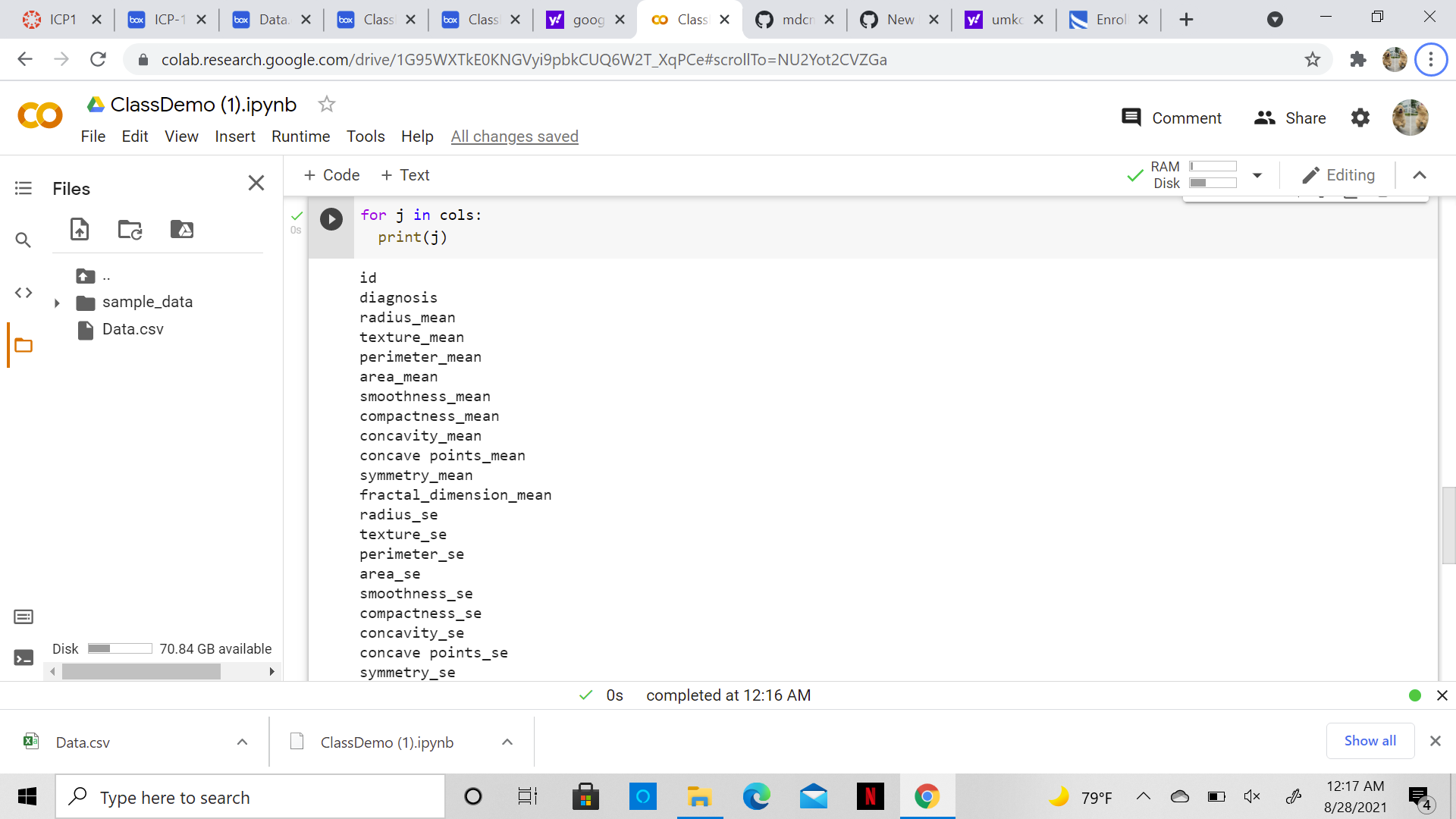
Task: Open table of contents sidebar icon
Action: [x=24, y=188]
